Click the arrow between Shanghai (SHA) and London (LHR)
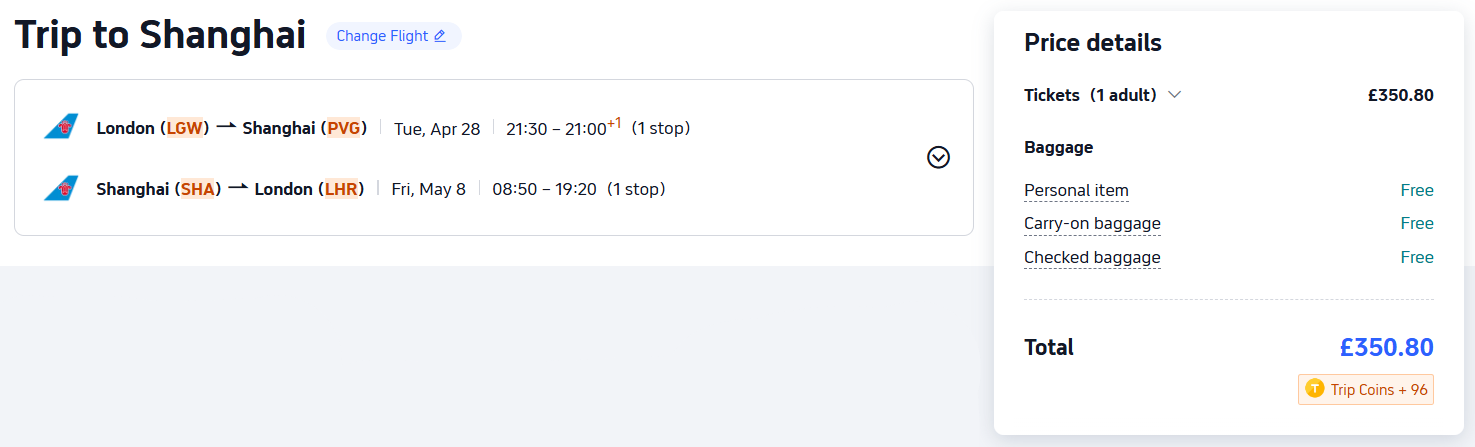This screenshot has width=1475, height=447. pyautogui.click(x=238, y=188)
